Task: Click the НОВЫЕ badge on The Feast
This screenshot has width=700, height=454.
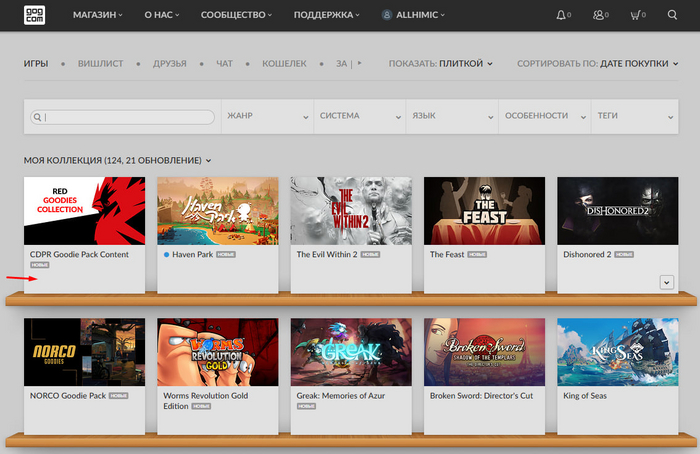Action: 477,254
